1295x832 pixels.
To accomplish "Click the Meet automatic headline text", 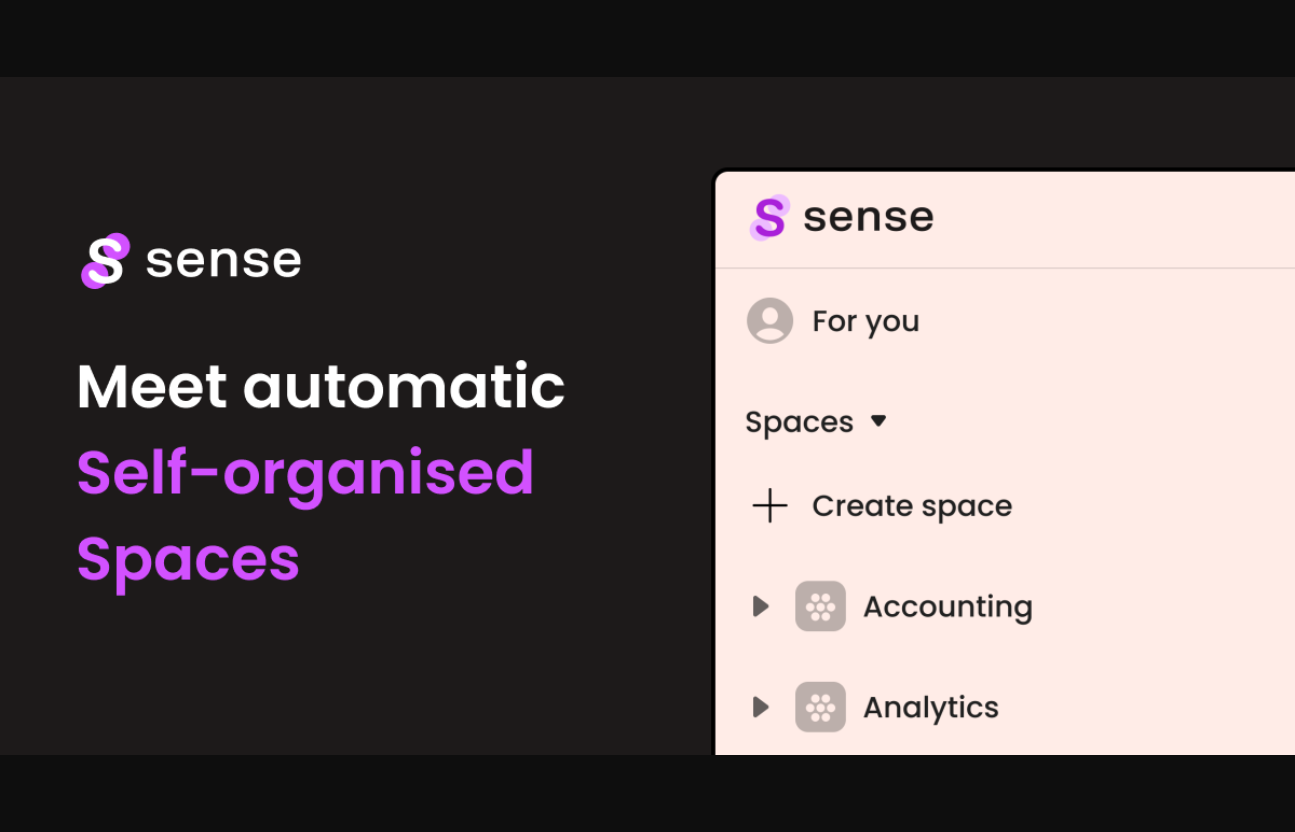I will 321,387.
